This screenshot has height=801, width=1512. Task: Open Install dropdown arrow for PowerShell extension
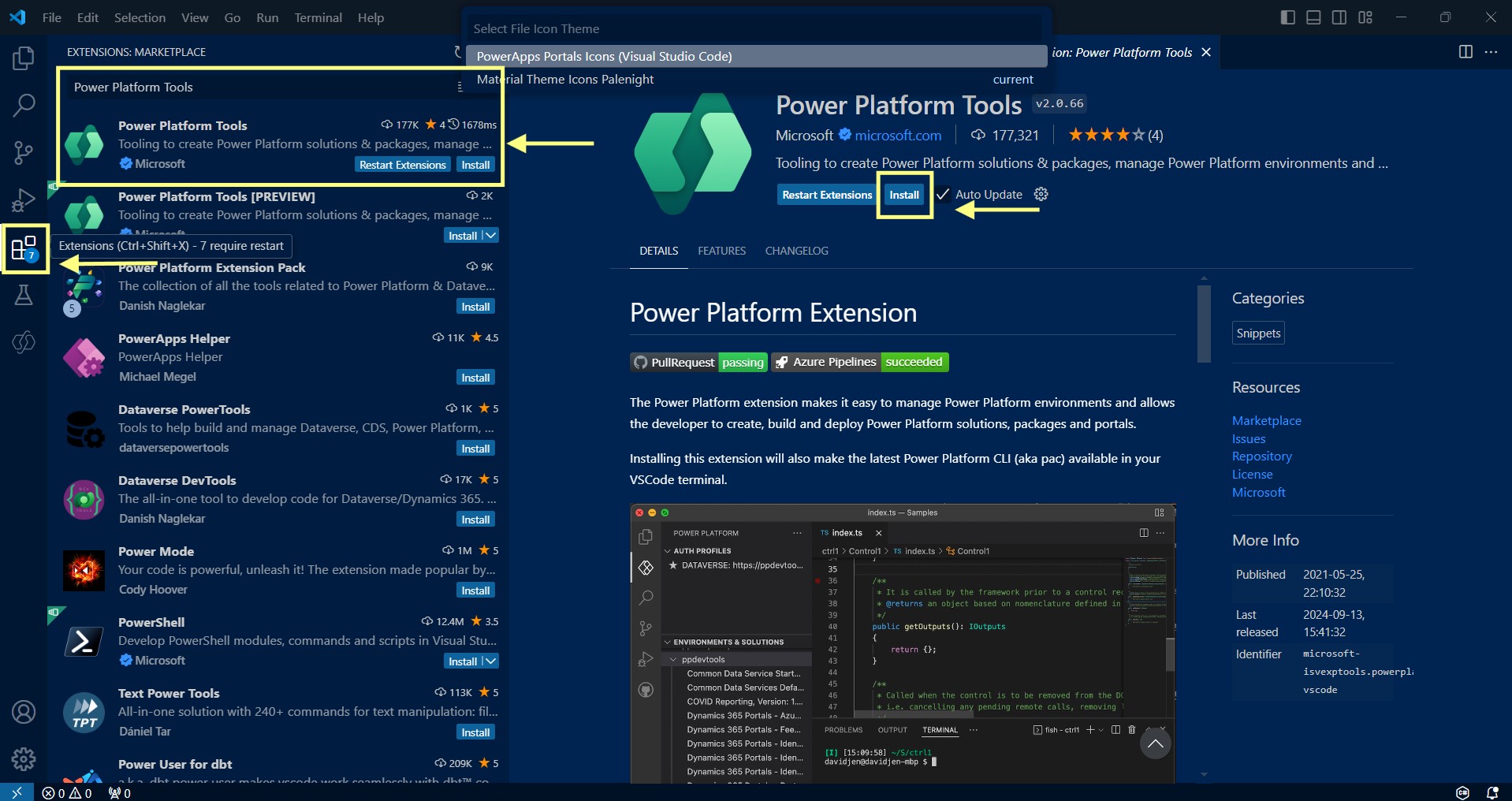point(490,661)
